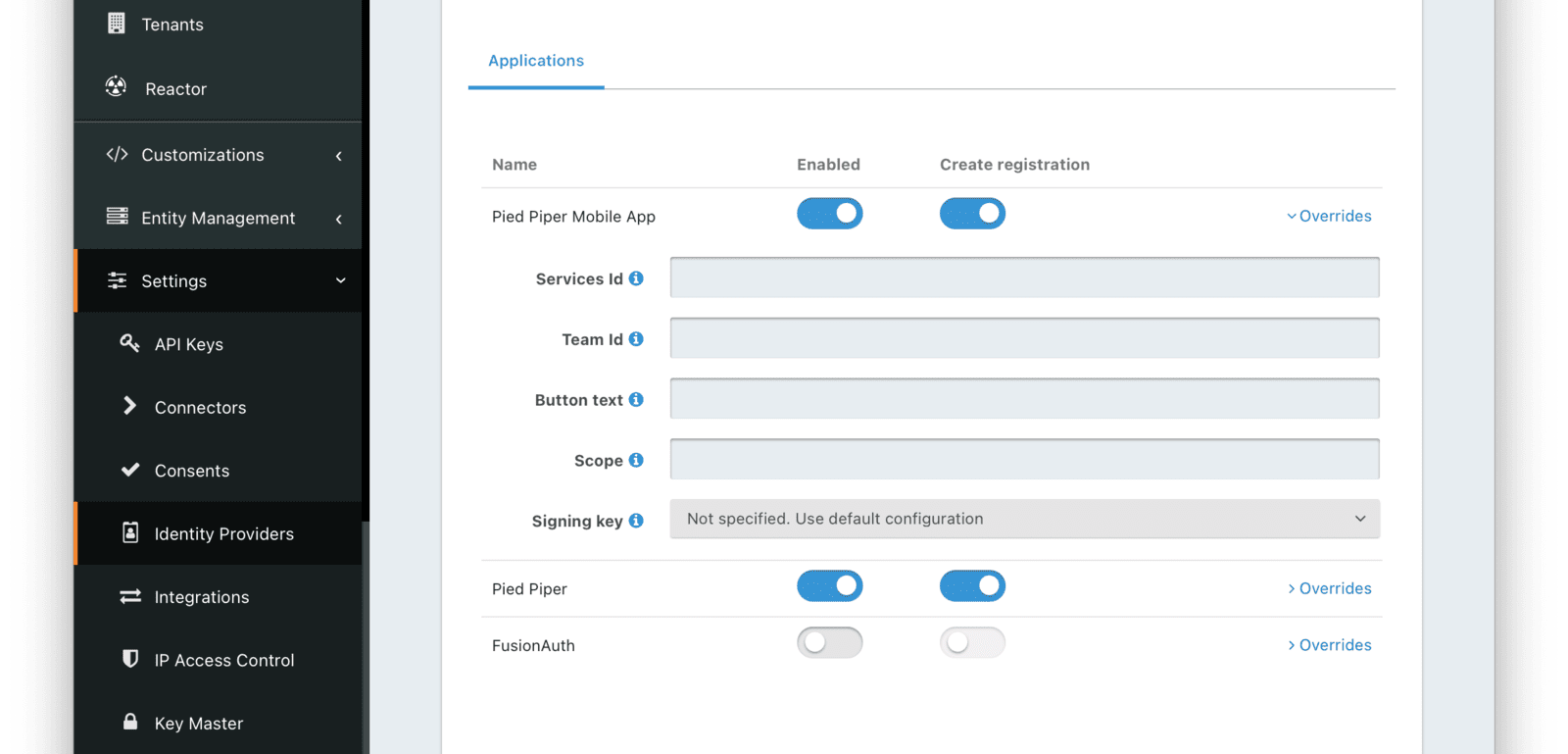Disable Pied Piper Mobile App enabled toggle
This screenshot has height=754, width=1568.
tap(829, 214)
